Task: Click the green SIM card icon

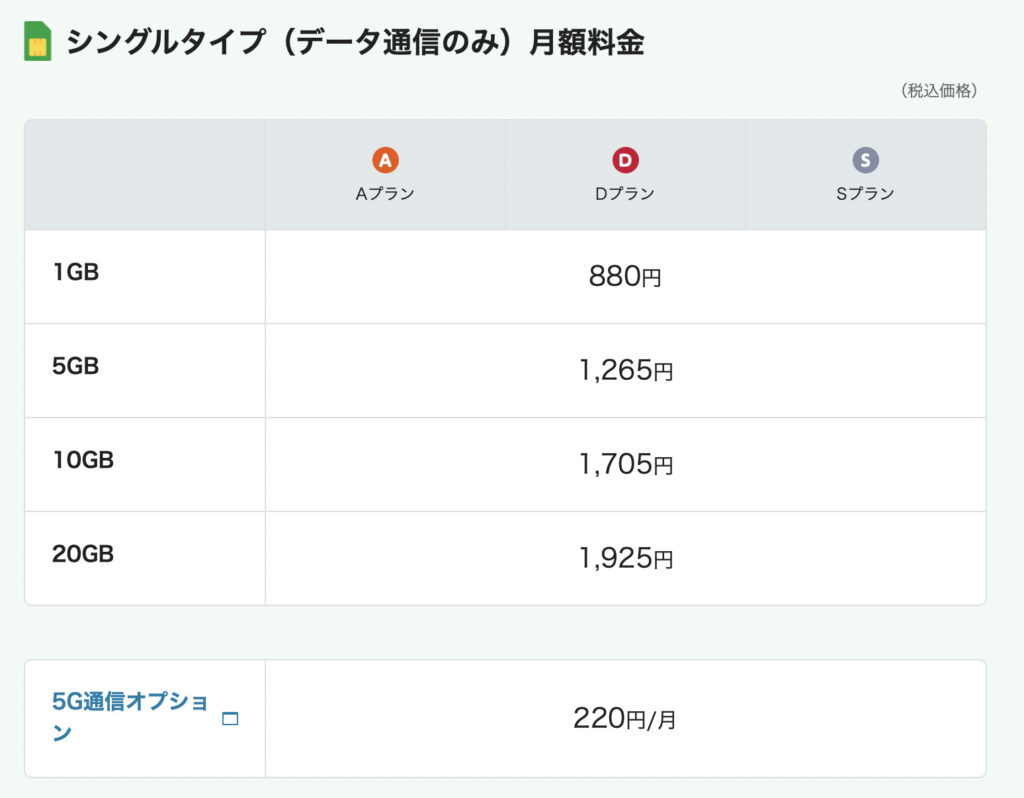Action: tap(37, 41)
